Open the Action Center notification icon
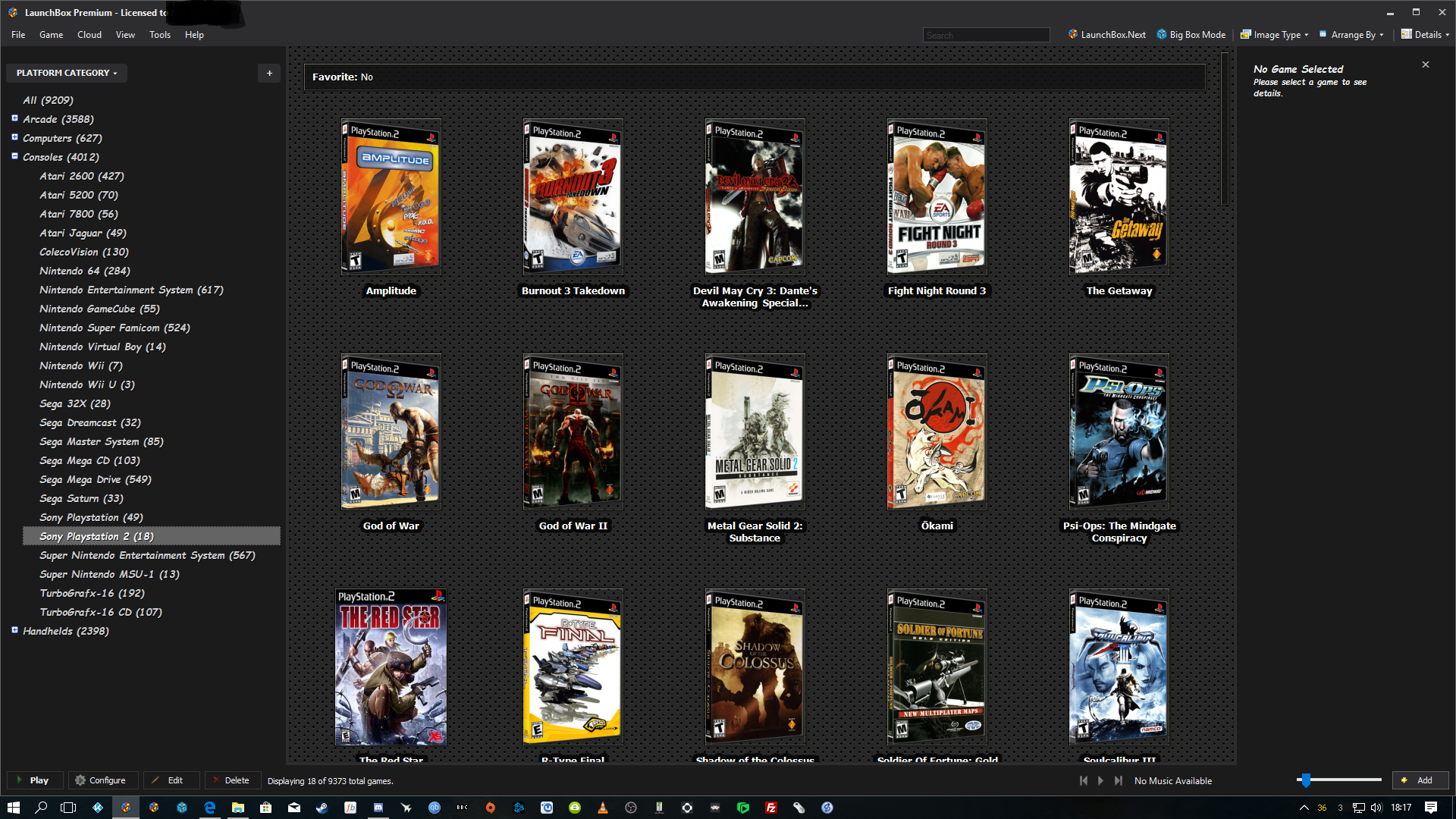The width and height of the screenshot is (1456, 819). click(1431, 808)
